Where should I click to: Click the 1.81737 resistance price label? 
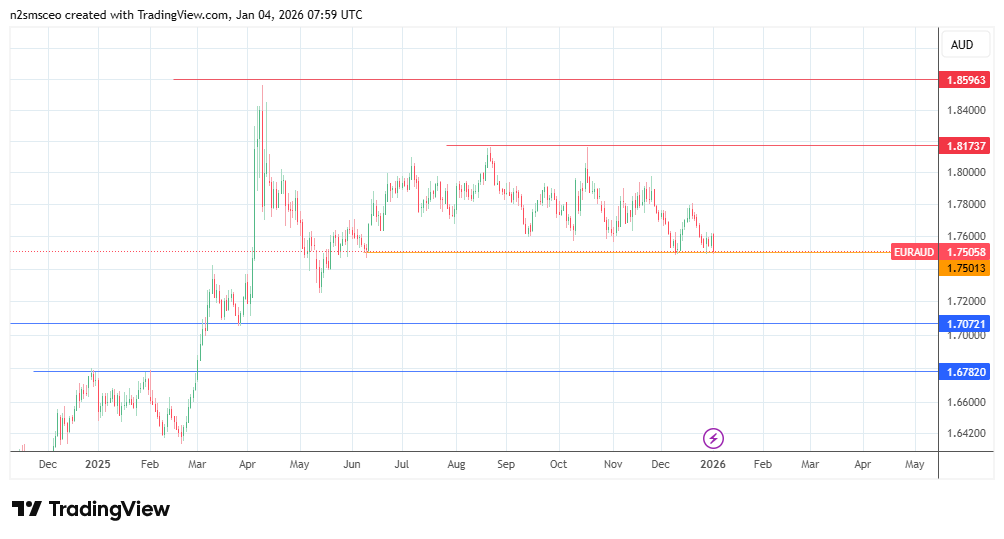[x=966, y=146]
